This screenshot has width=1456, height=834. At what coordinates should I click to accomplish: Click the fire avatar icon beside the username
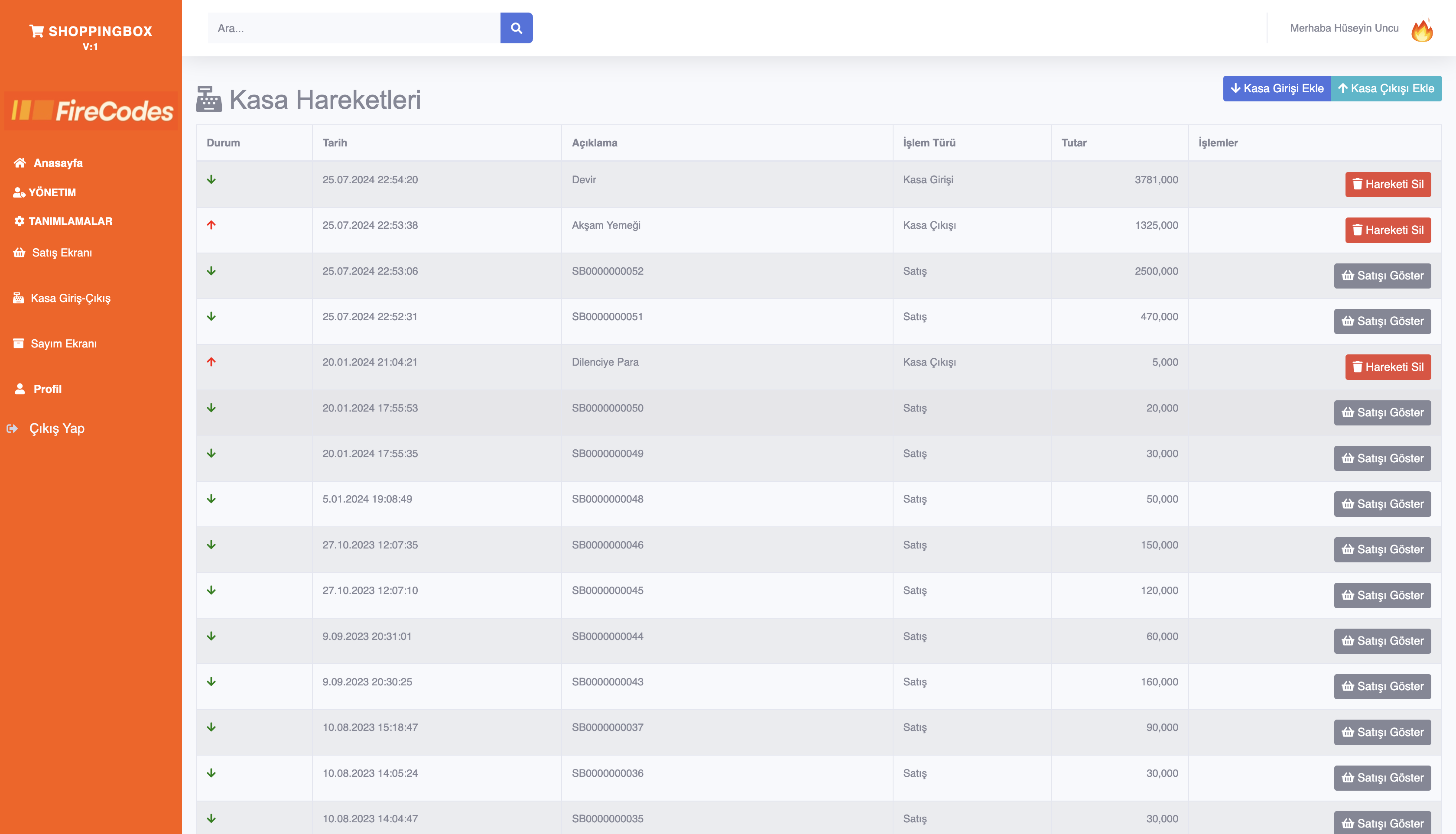[1422, 30]
